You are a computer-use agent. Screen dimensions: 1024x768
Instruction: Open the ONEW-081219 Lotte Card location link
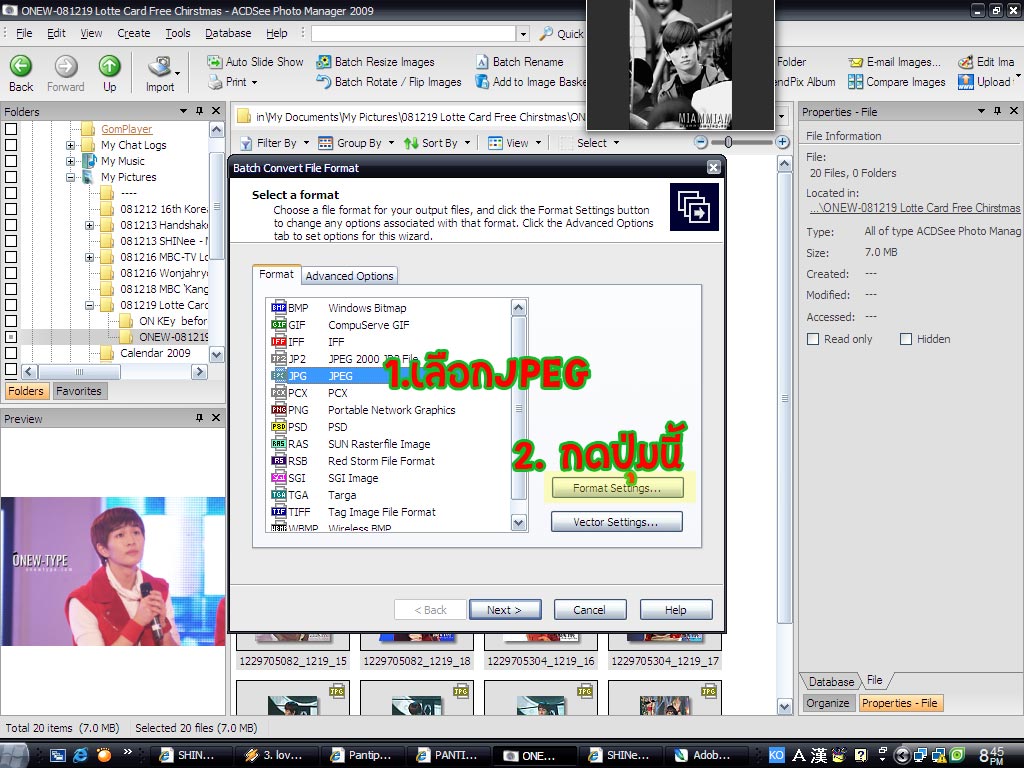point(914,208)
